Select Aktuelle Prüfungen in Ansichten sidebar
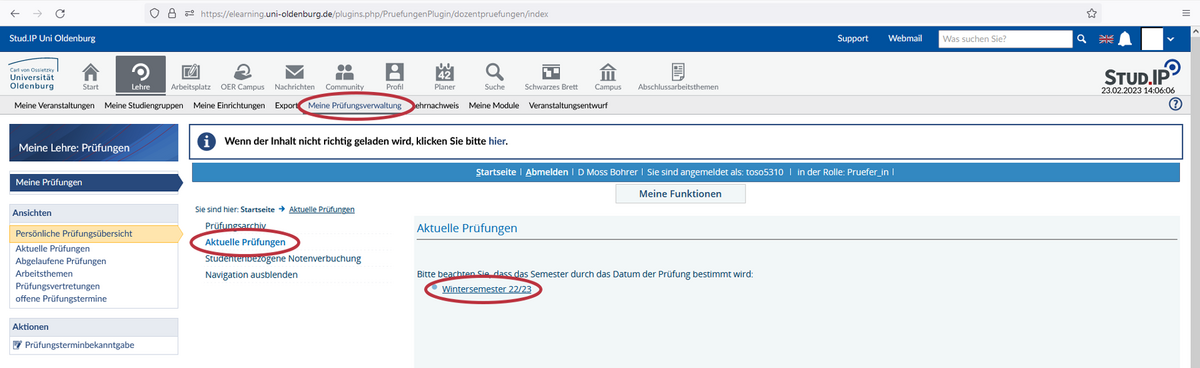The width and height of the screenshot is (1200, 368). tap(53, 248)
